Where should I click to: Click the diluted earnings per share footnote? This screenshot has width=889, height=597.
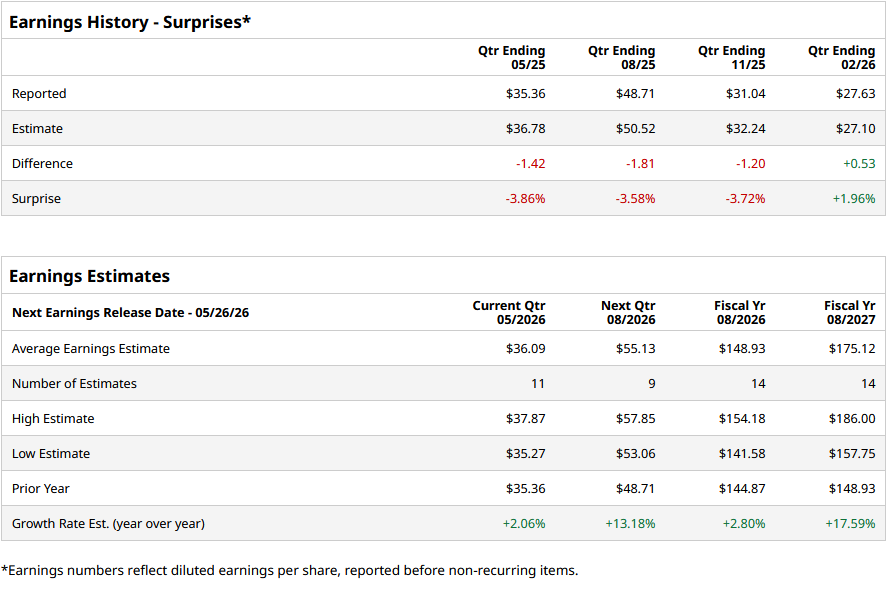[290, 571]
